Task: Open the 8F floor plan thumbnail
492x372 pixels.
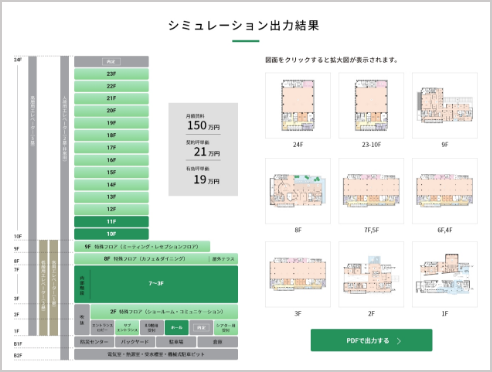Action: click(x=298, y=191)
